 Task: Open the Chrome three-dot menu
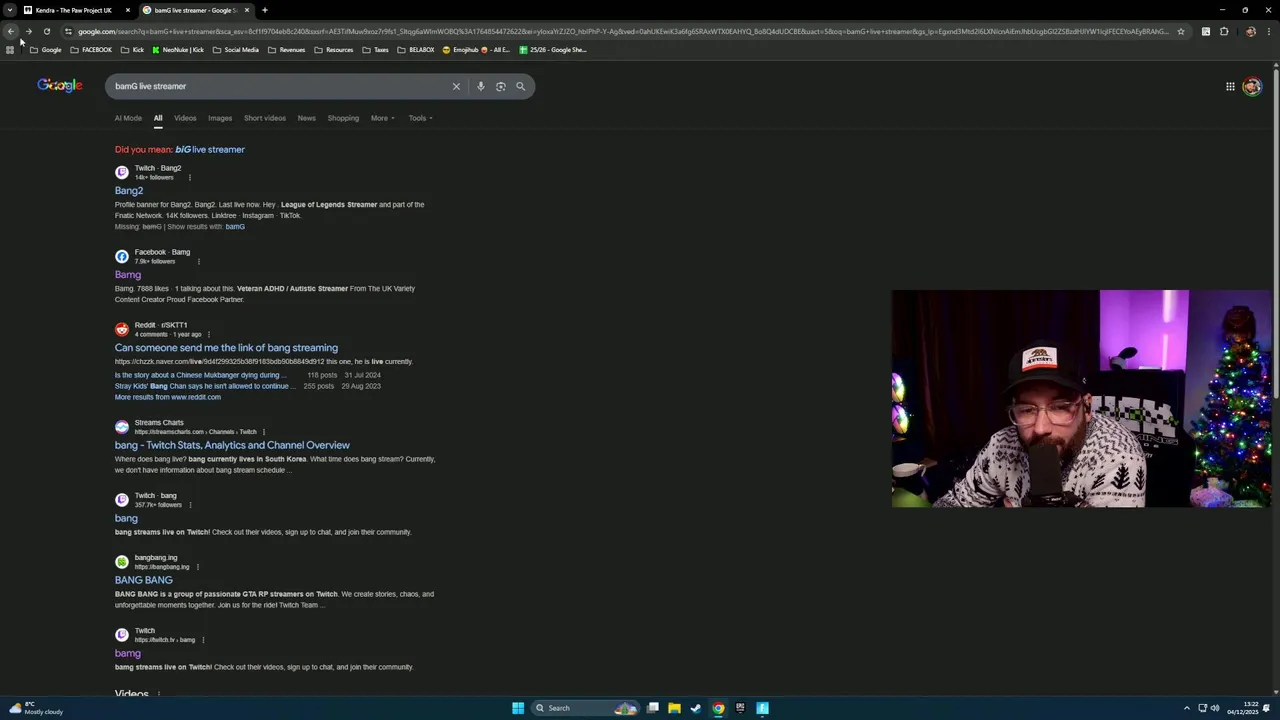tap(1268, 31)
